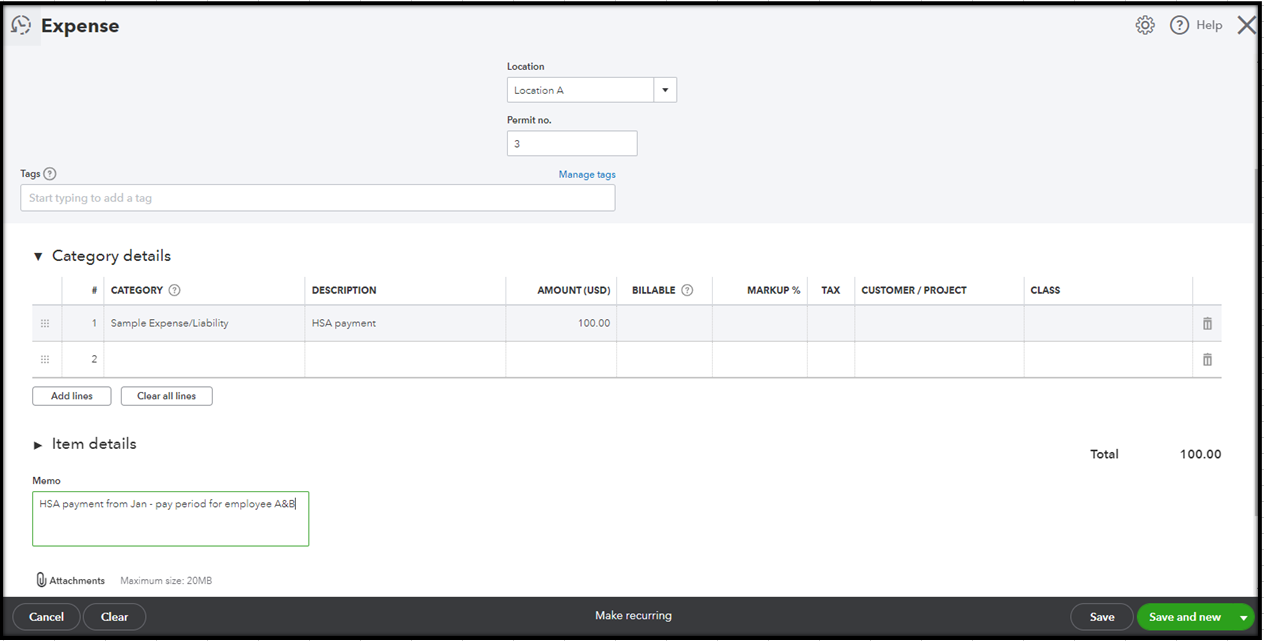1264x641 pixels.
Task: Delete expense line 1 with trash icon
Action: point(1207,323)
